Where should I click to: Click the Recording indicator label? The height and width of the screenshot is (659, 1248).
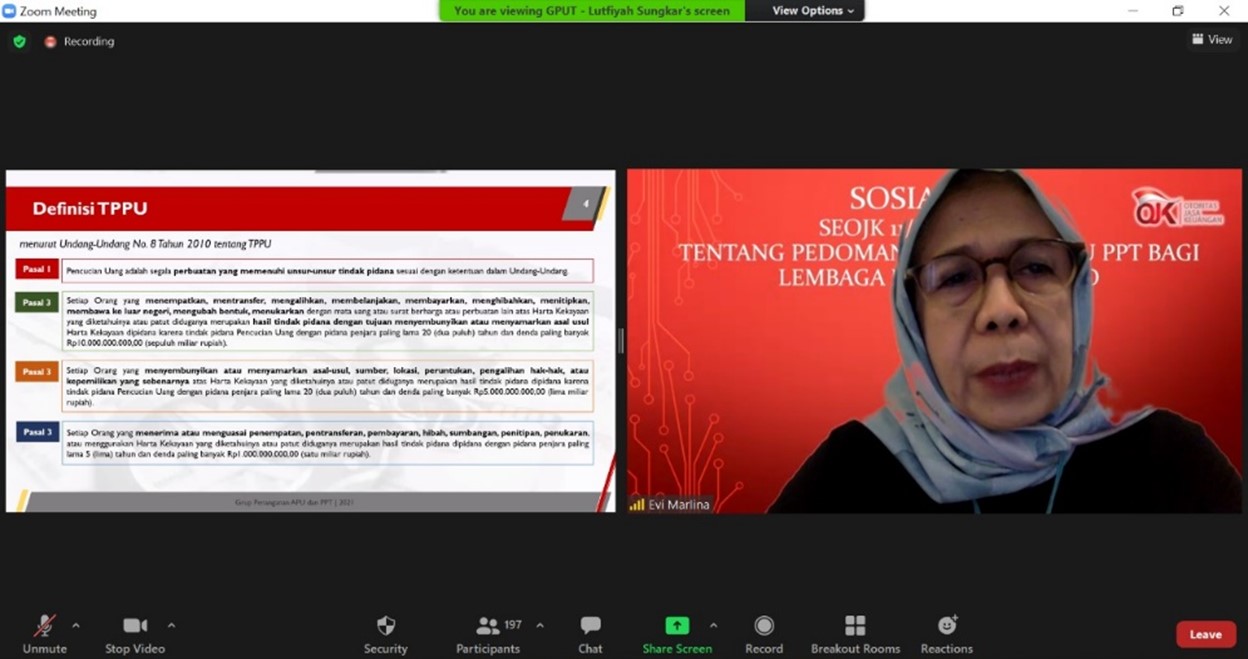88,42
